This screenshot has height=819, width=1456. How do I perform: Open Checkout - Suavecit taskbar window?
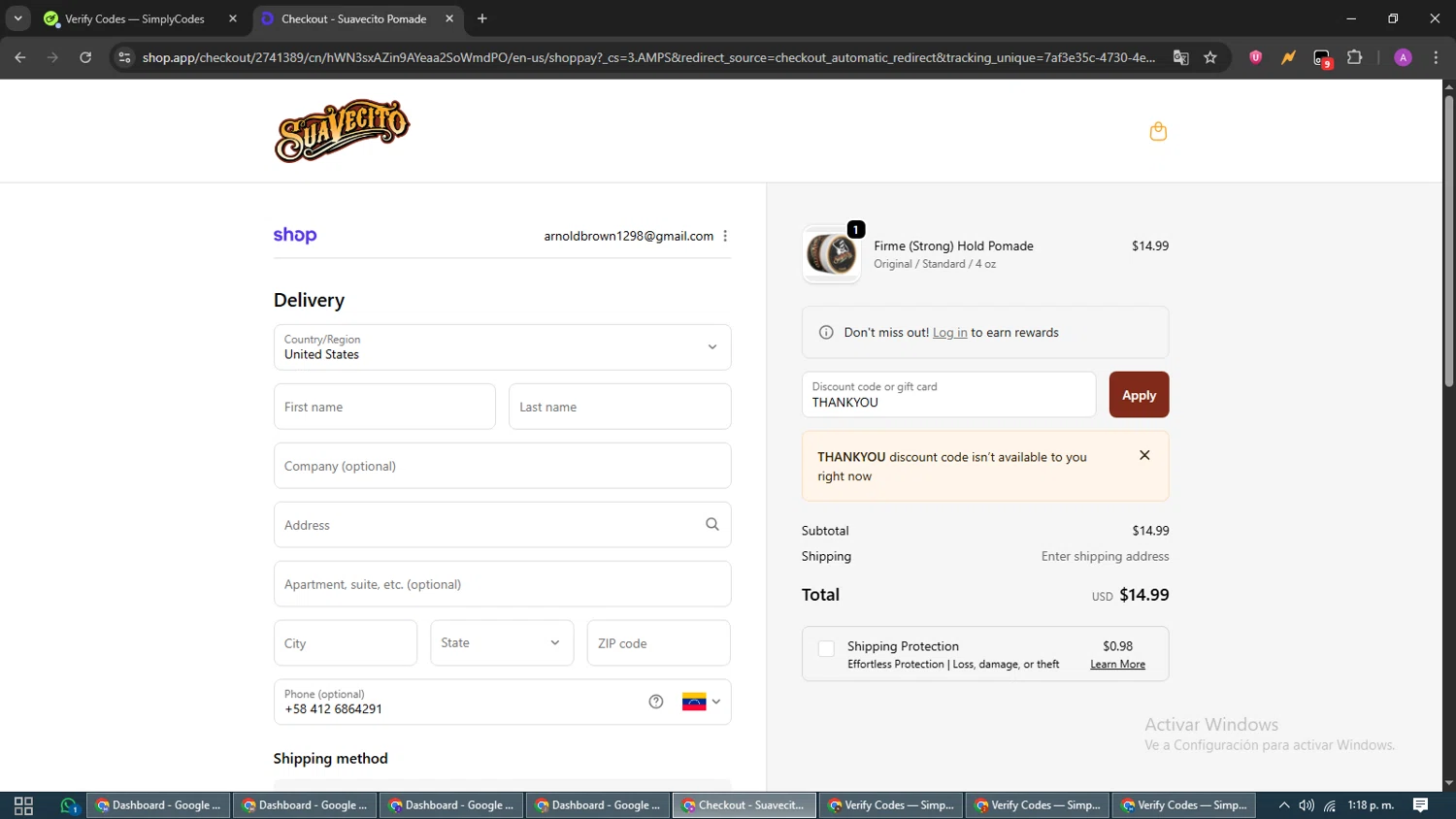(x=745, y=805)
